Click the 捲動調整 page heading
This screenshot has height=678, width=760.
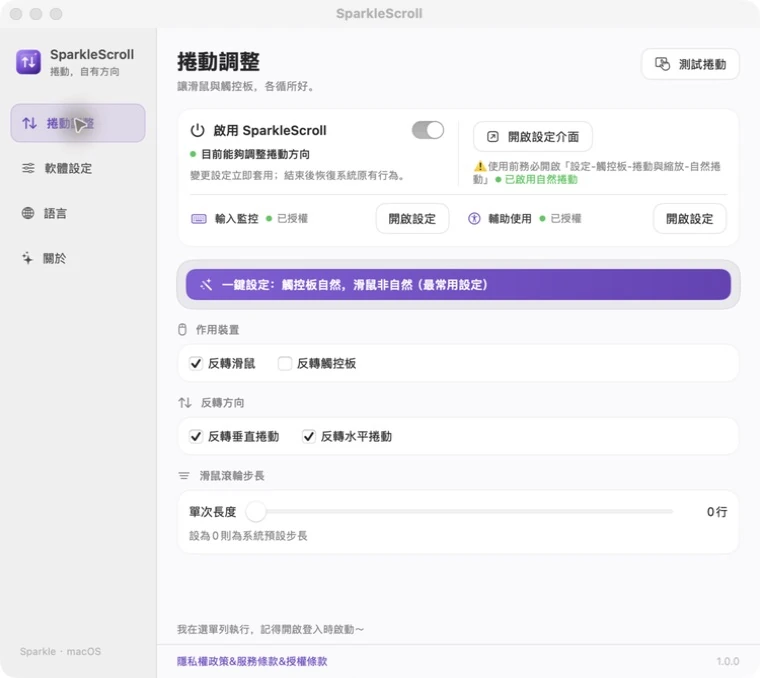pyautogui.click(x=219, y=62)
